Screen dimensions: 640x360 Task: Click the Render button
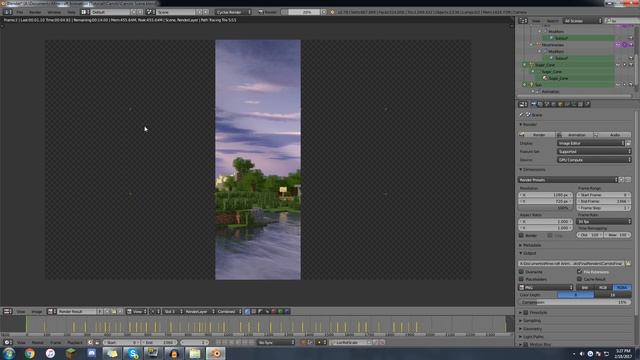click(x=537, y=135)
